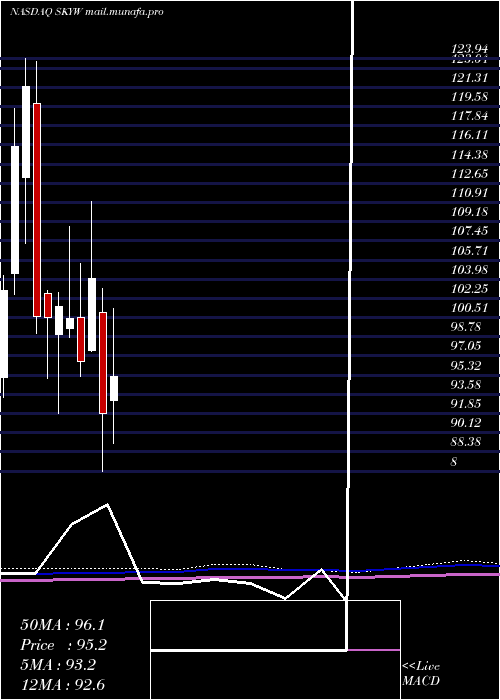
Task: Click the 50MA : 96.1 indicator text
Action: click(x=64, y=625)
